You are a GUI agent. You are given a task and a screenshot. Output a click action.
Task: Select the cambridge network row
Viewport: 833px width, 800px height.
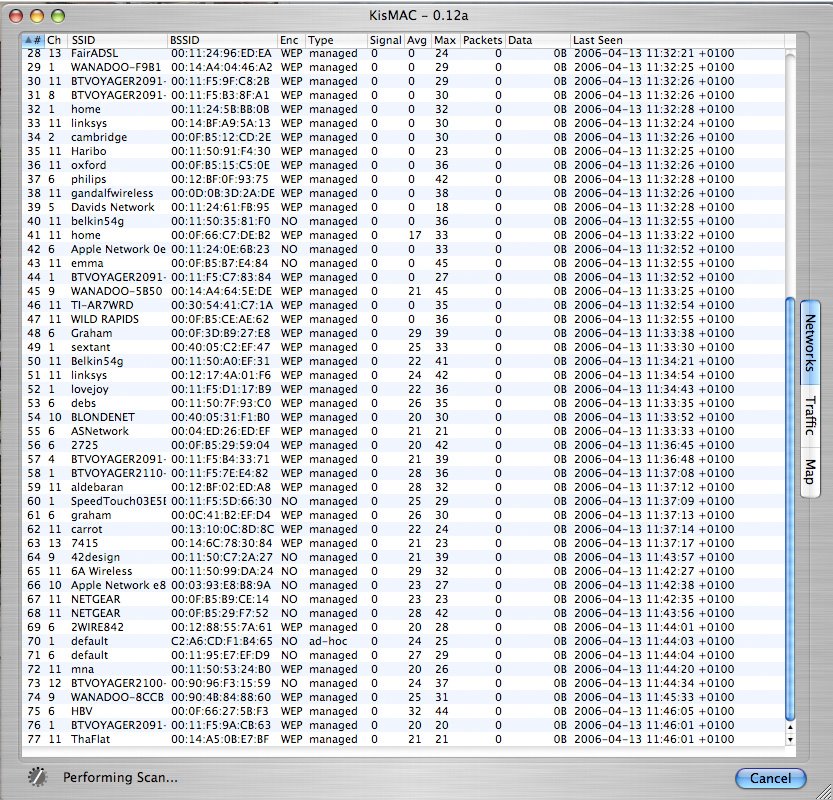coord(403,137)
